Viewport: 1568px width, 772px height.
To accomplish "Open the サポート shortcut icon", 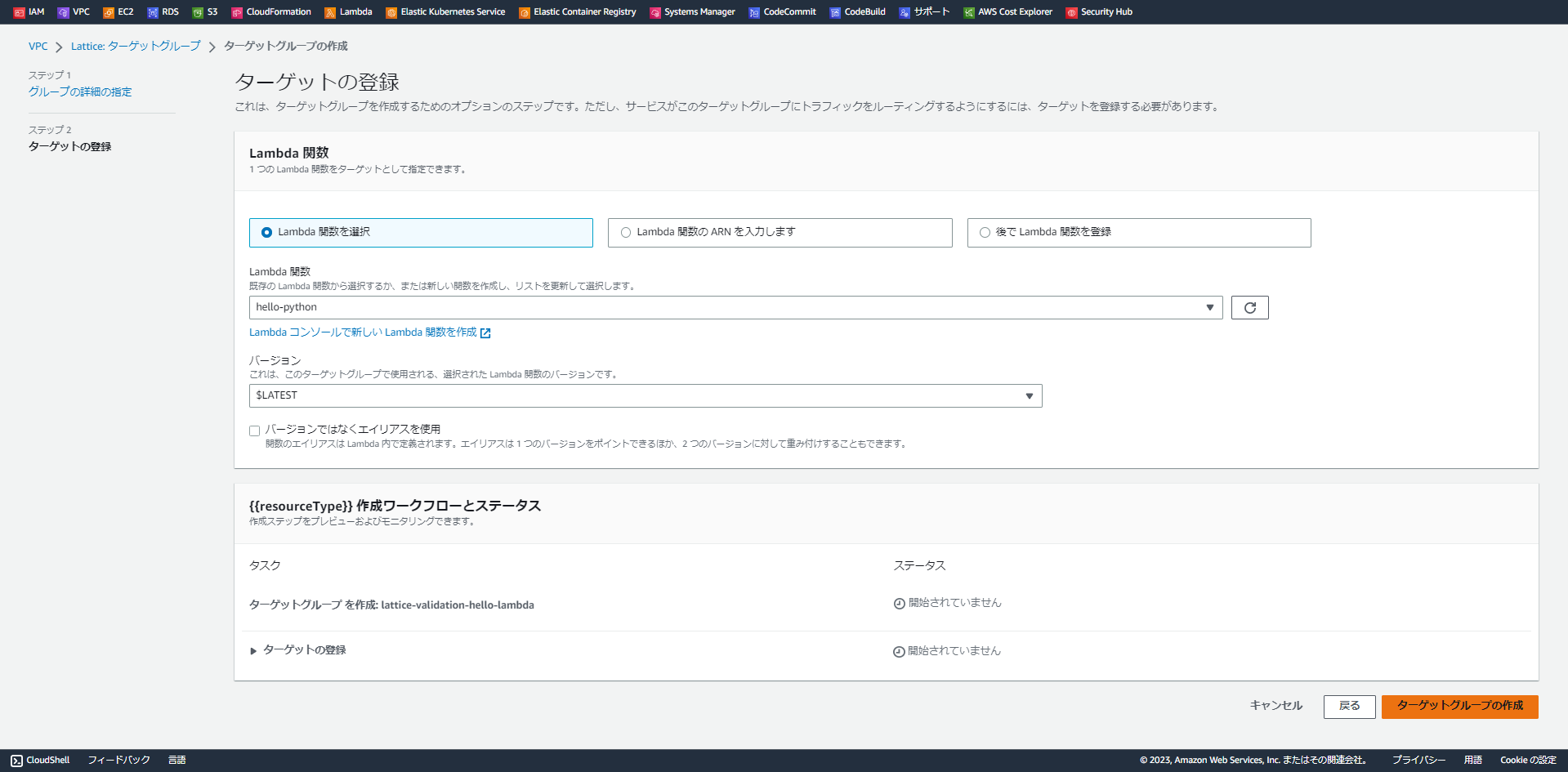I will (x=905, y=12).
